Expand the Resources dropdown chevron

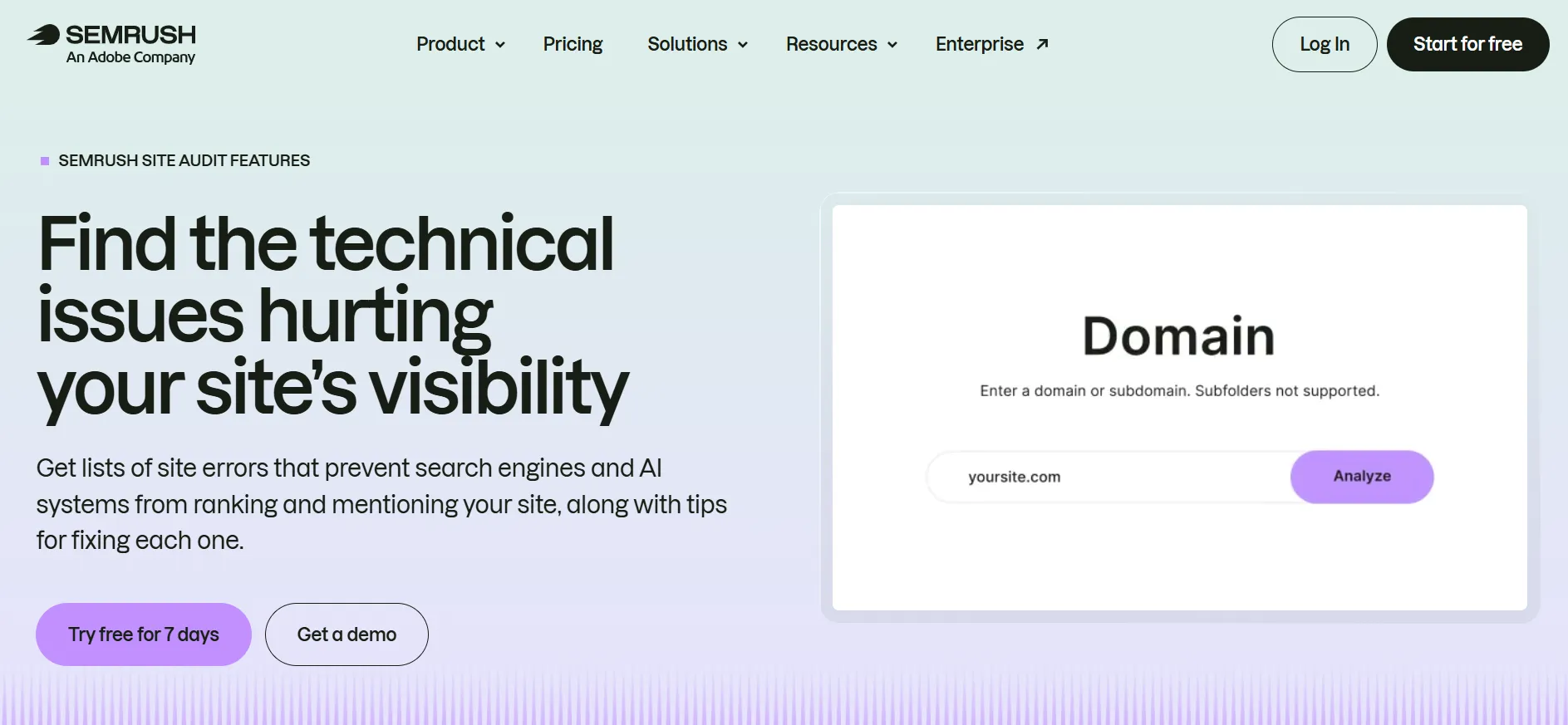pos(892,45)
